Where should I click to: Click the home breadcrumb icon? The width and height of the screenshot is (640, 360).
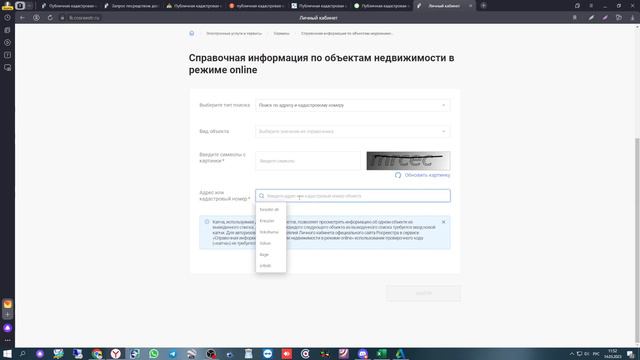tap(192, 33)
